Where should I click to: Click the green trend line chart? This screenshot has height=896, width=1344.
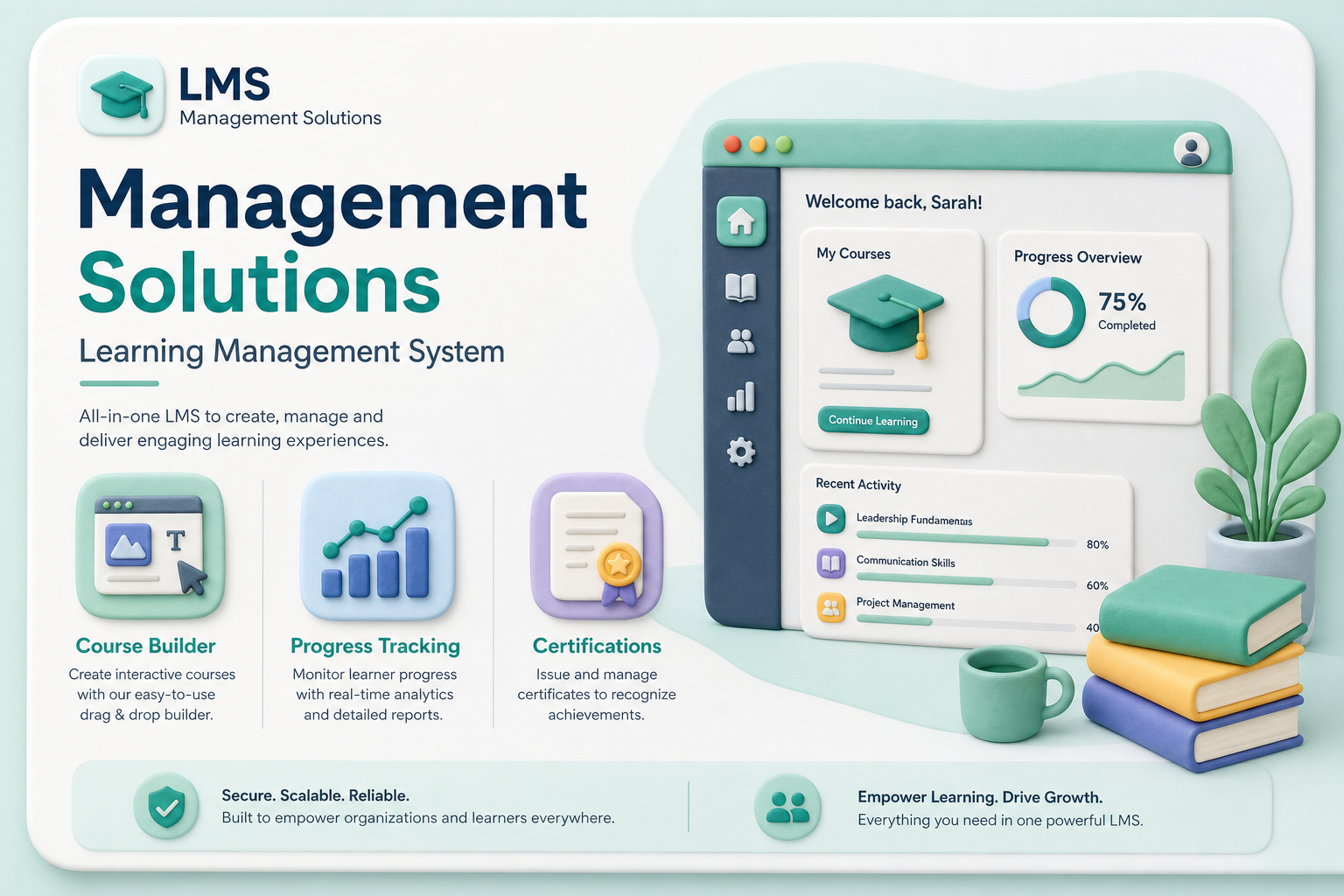1102,376
